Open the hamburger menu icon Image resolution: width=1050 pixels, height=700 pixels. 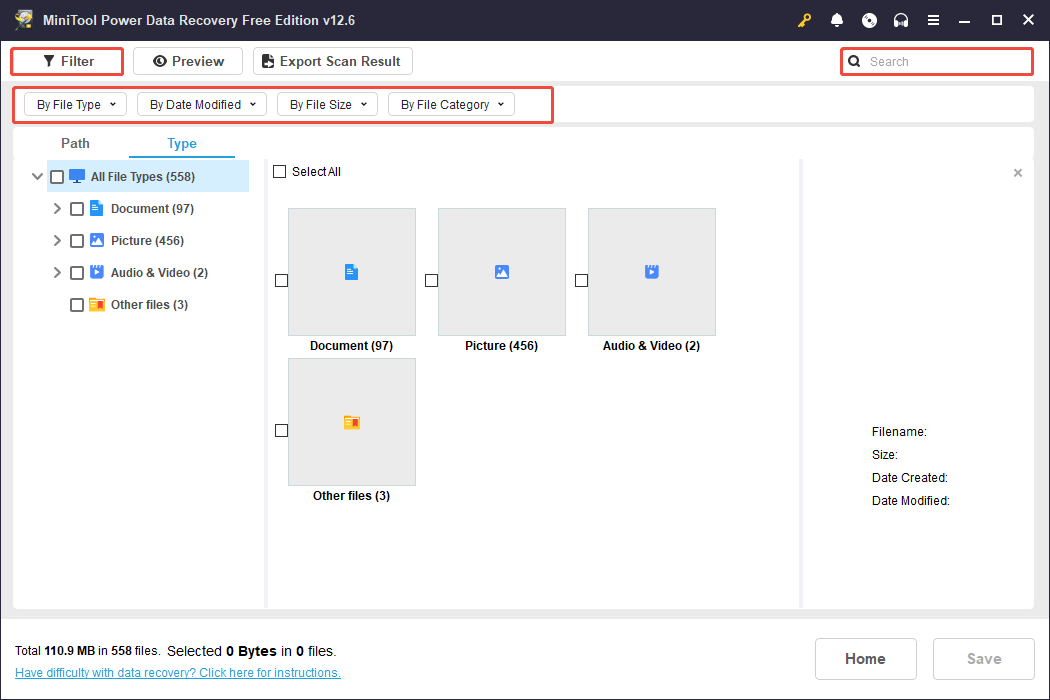point(933,20)
